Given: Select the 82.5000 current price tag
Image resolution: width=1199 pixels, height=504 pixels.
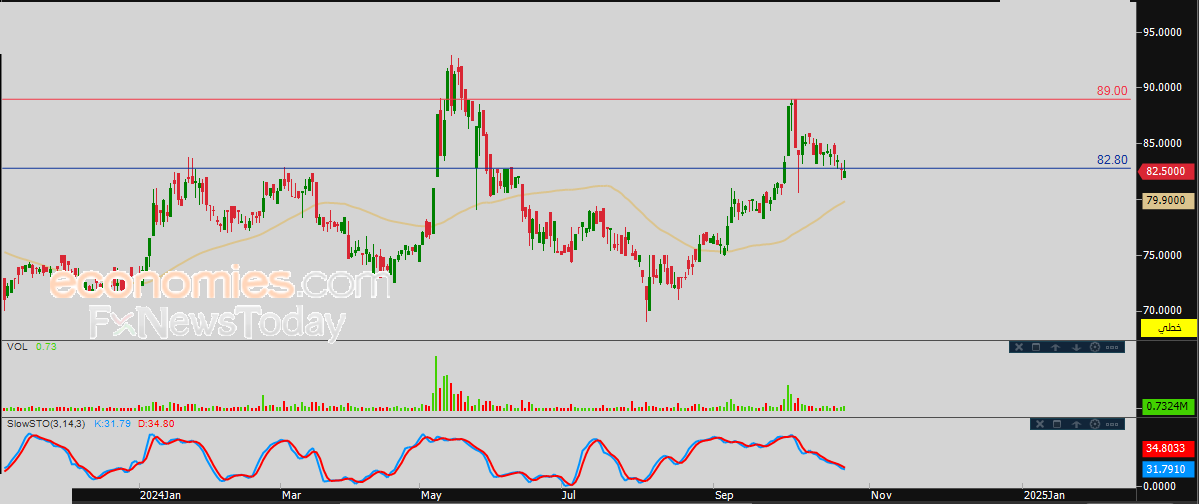Looking at the screenshot, I should 1168,172.
